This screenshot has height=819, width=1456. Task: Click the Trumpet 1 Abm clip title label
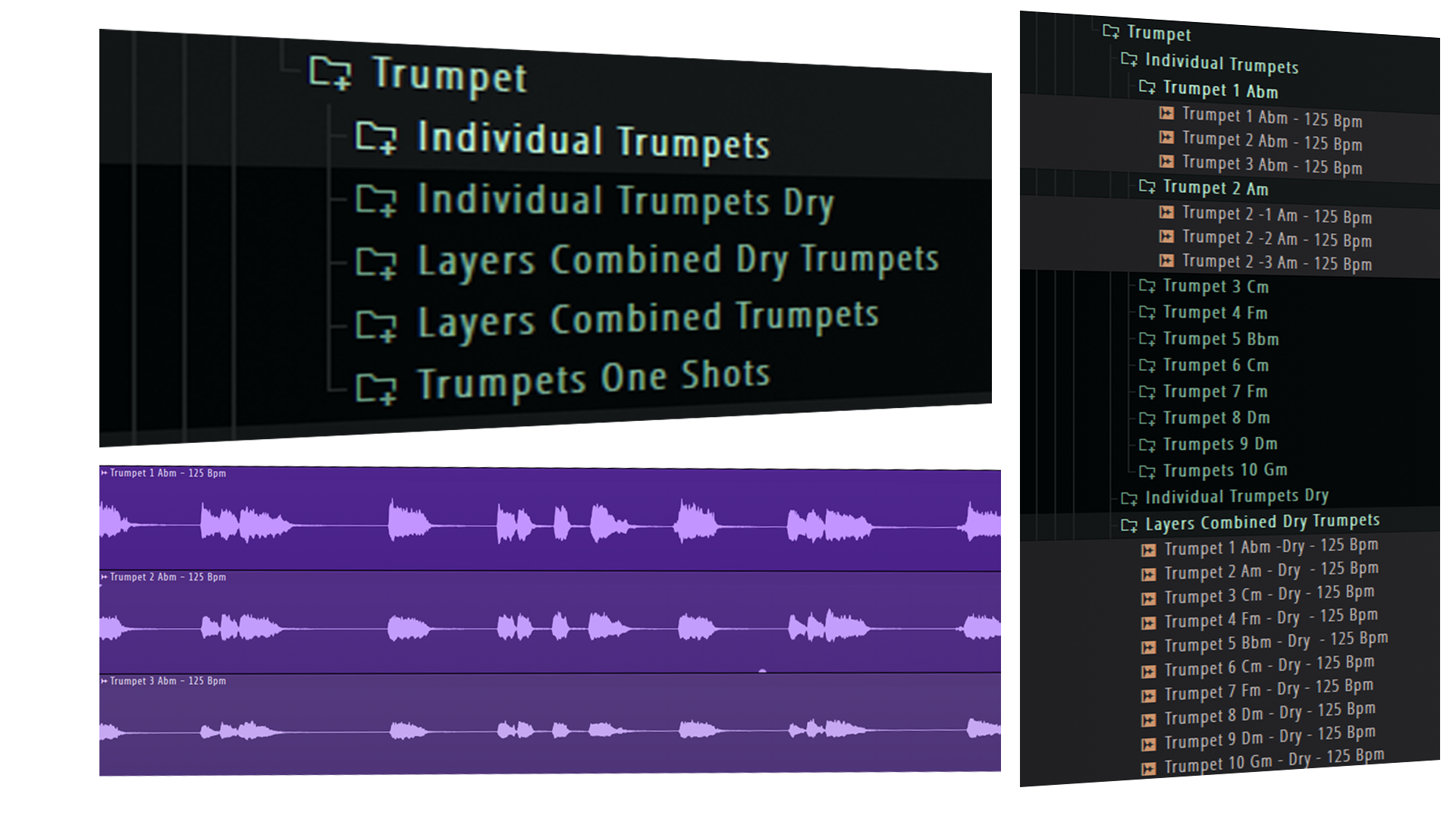tap(168, 473)
